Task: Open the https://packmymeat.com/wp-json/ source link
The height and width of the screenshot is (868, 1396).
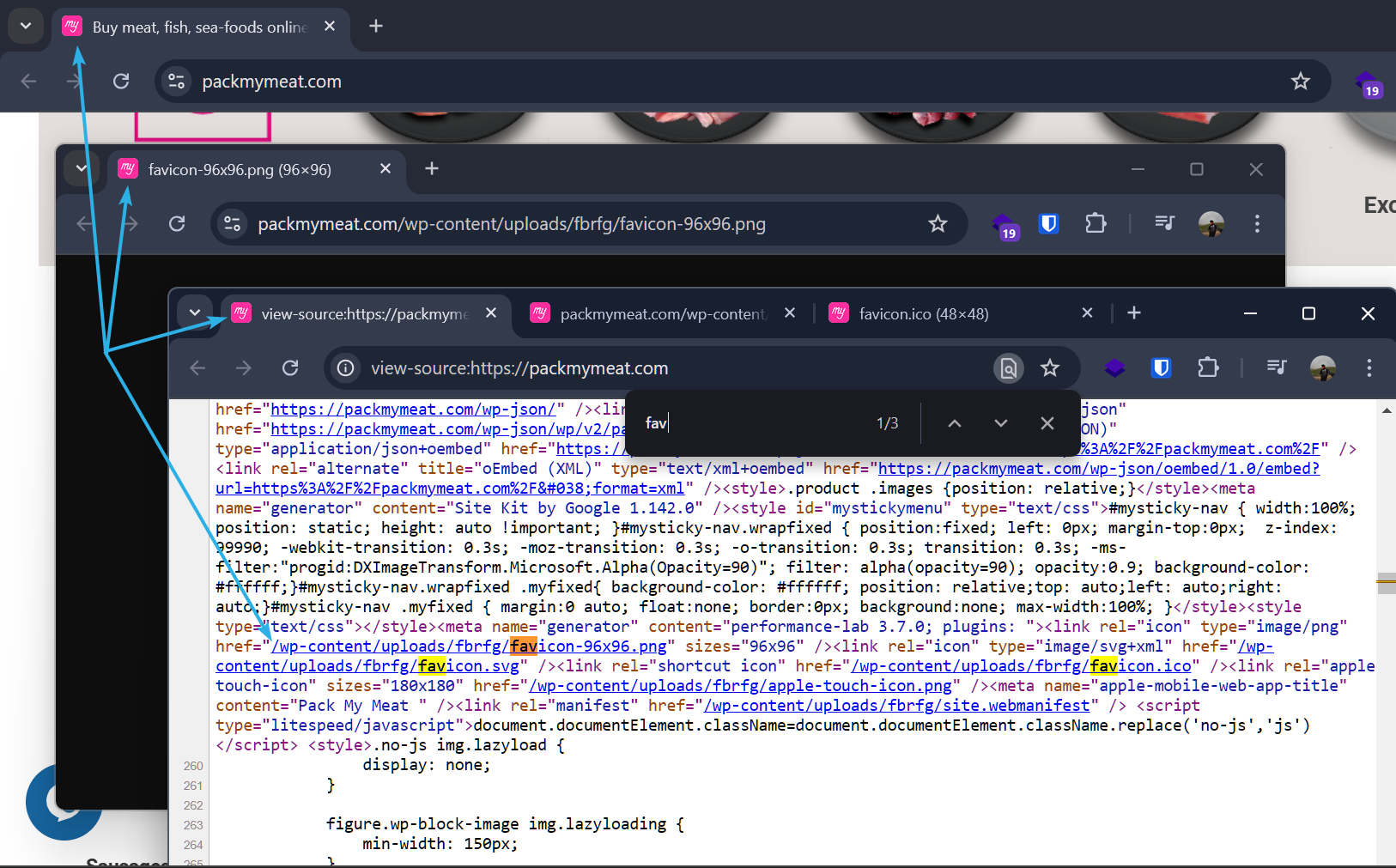Action: tap(413, 410)
